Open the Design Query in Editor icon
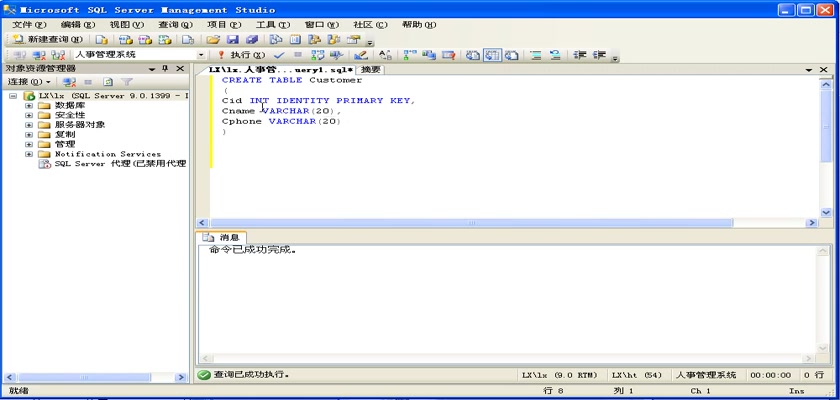 361,55
